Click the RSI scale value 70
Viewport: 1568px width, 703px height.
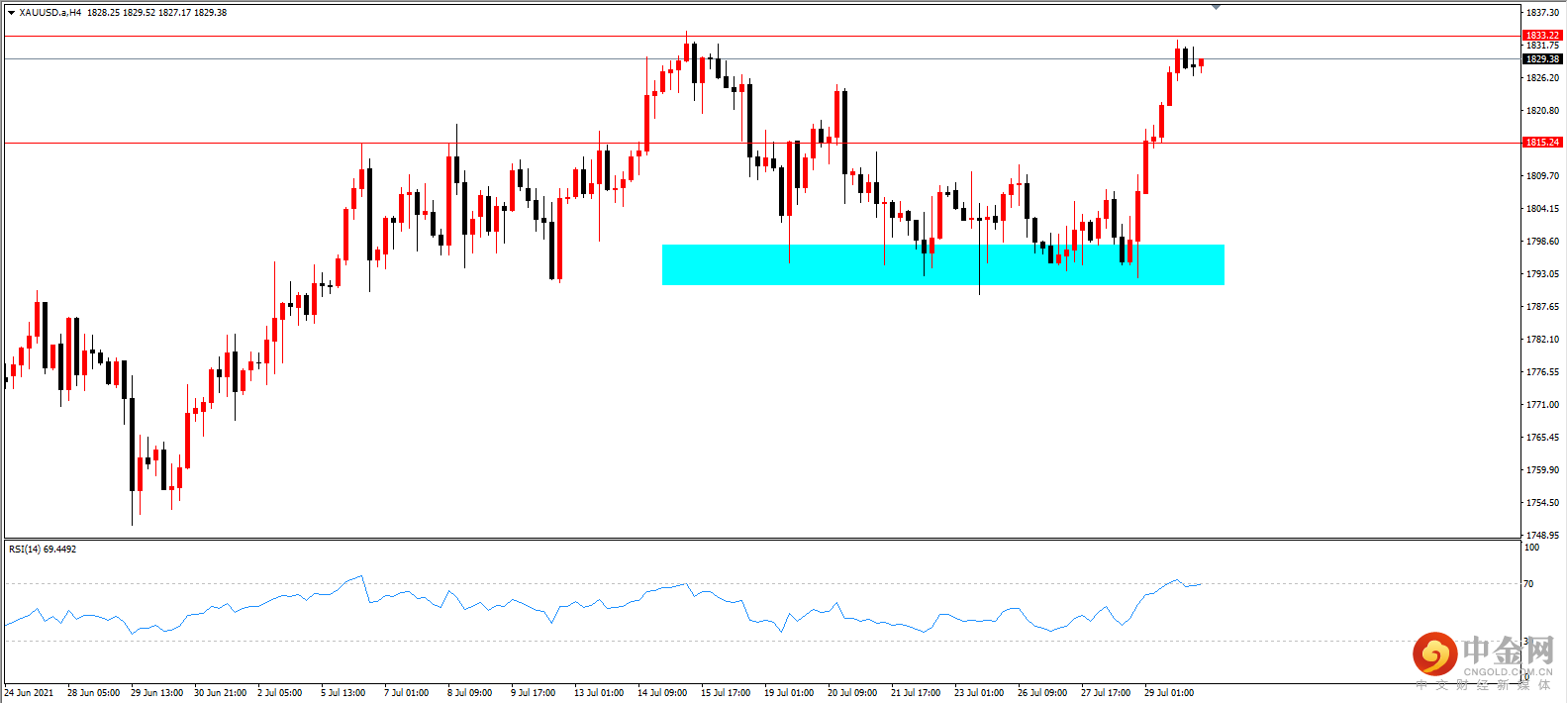[1529, 584]
